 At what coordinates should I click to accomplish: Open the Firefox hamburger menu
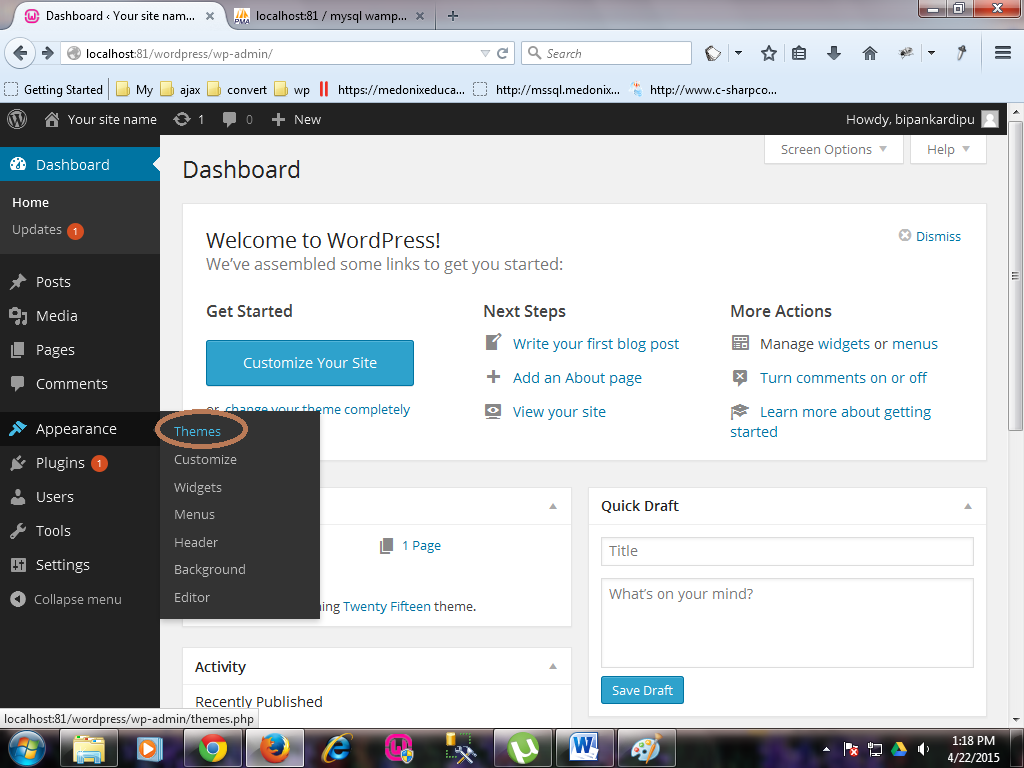coord(1002,53)
